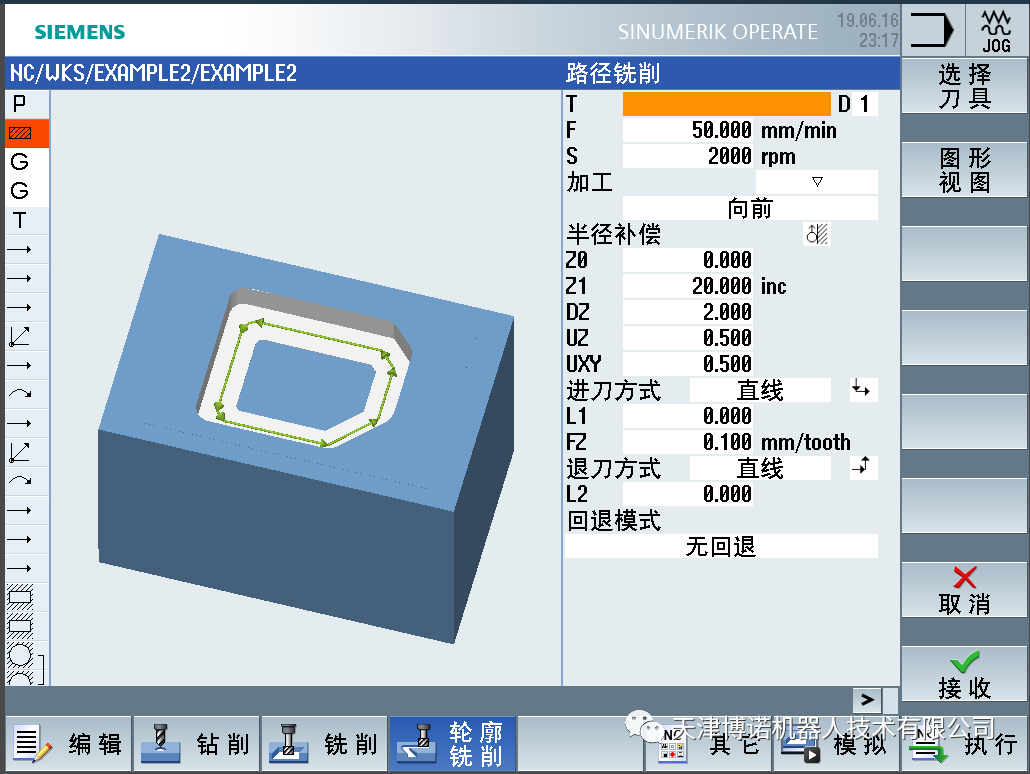Click the radius compensation direction icon
1030x774 pixels.
pos(817,235)
